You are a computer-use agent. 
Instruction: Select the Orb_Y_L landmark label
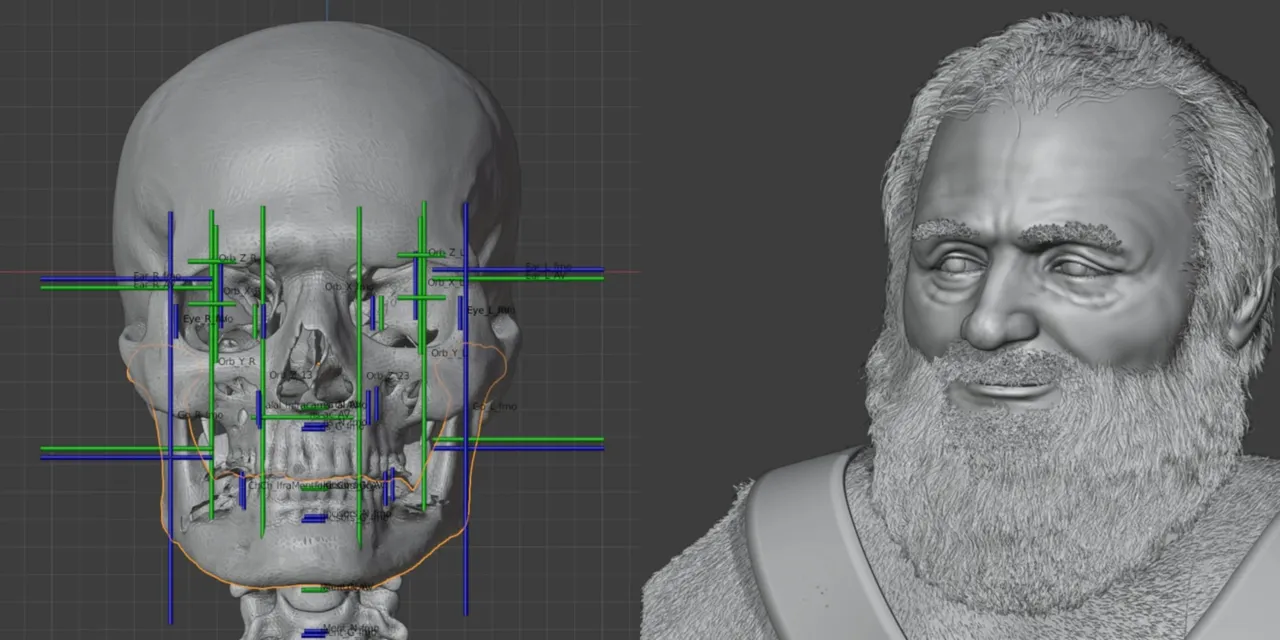[x=448, y=353]
